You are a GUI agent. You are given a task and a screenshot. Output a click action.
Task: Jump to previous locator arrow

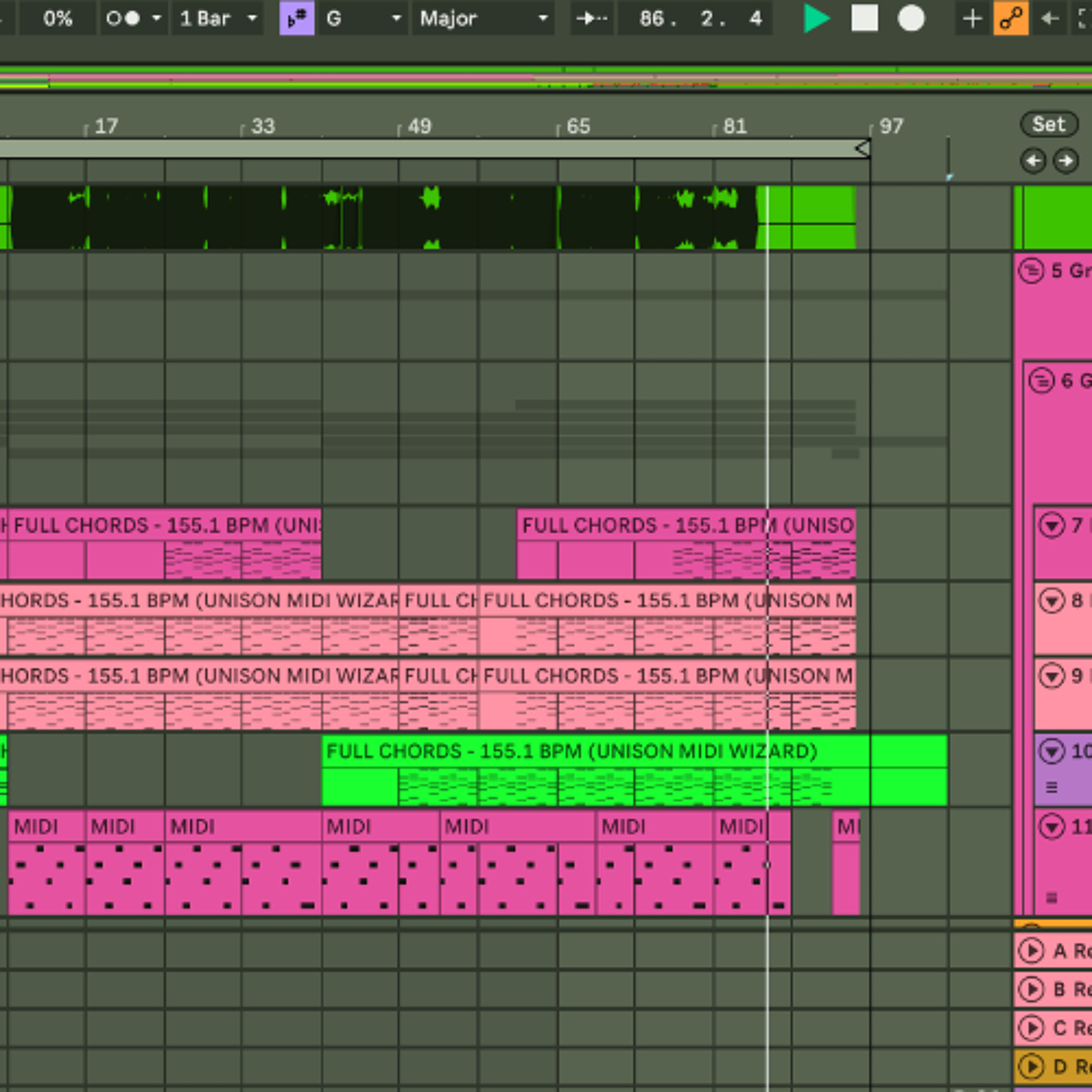point(1033,161)
